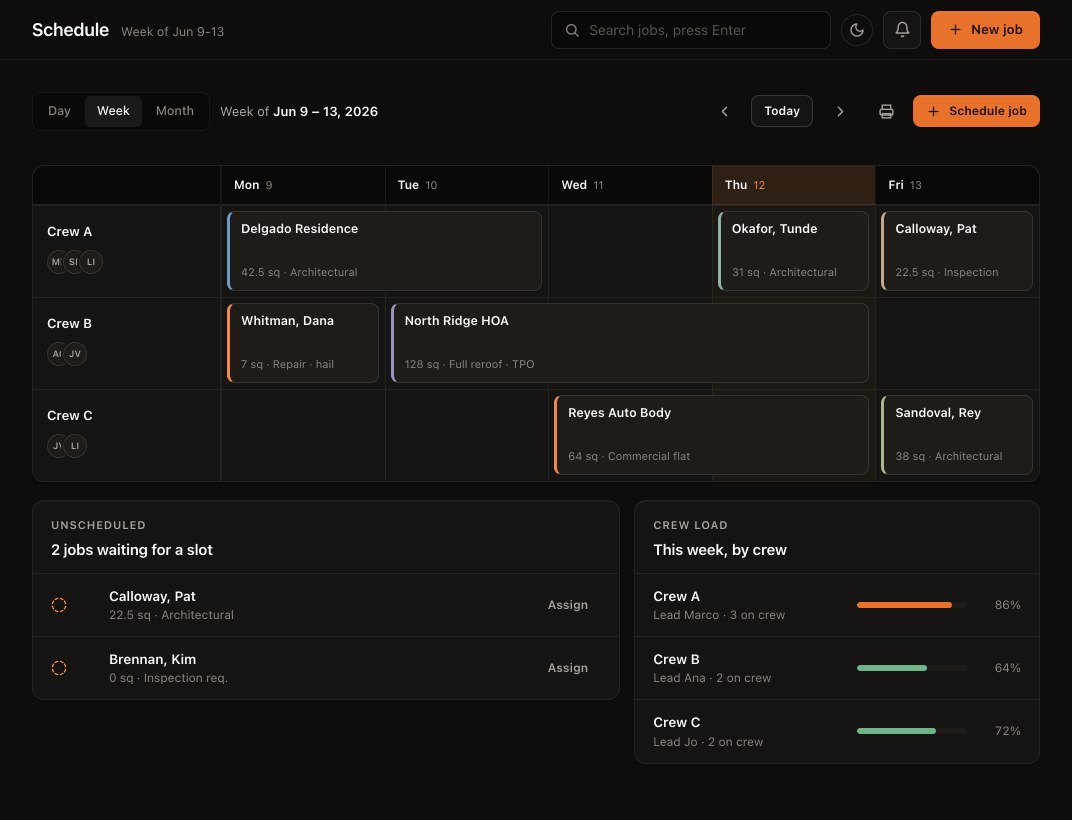Click the 86% Crew A load value
Image resolution: width=1072 pixels, height=820 pixels.
tap(1008, 605)
